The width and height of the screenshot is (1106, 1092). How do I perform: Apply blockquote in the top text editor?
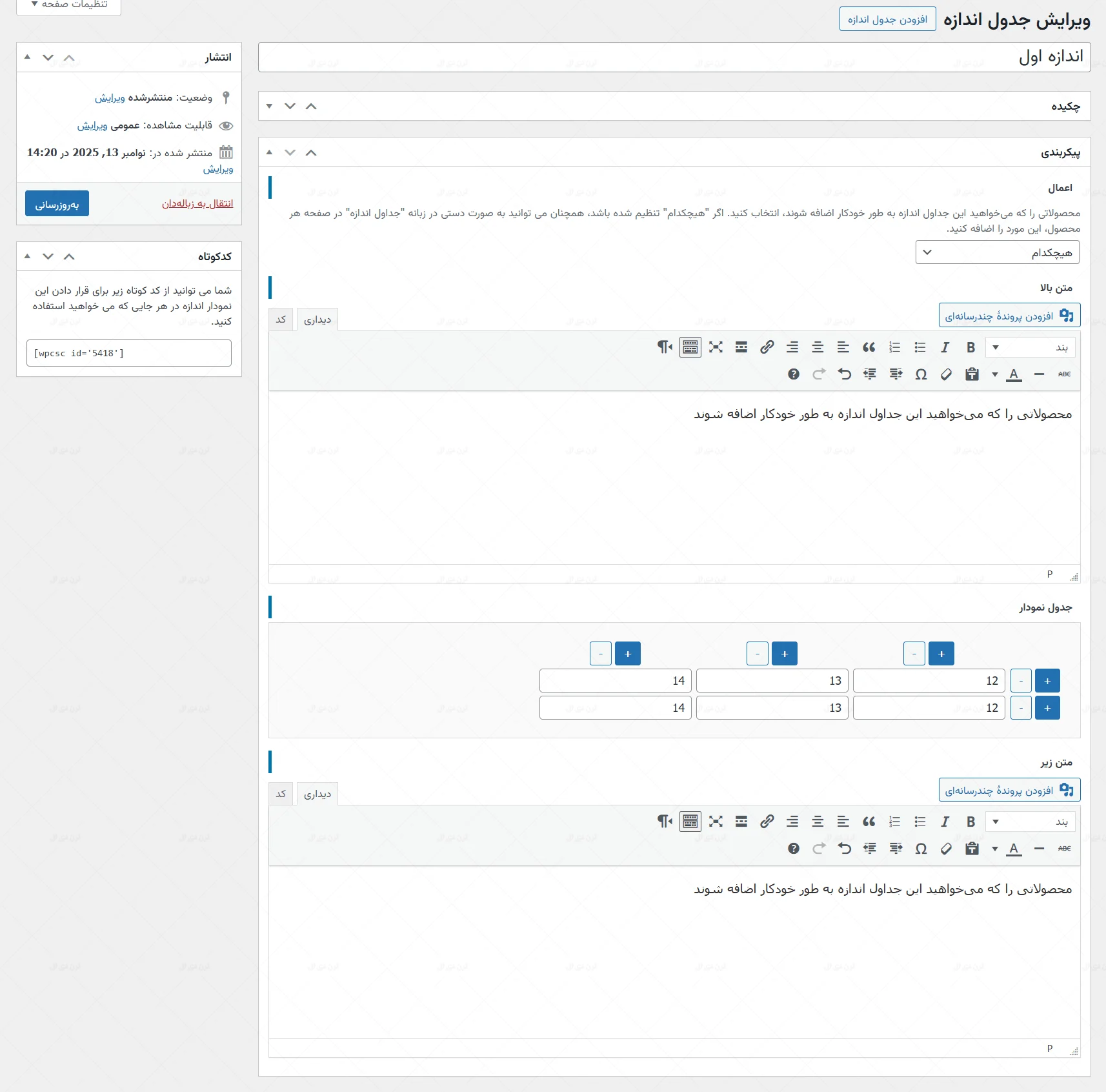869,348
